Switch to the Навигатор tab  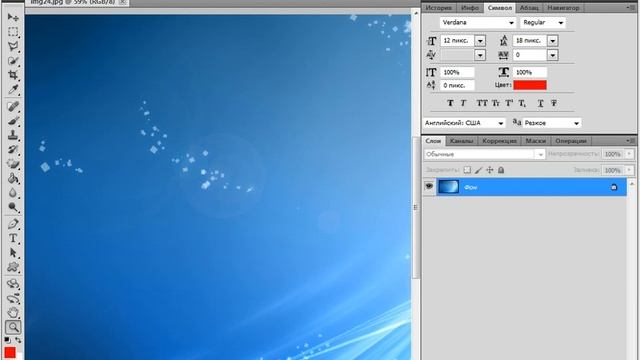click(563, 8)
